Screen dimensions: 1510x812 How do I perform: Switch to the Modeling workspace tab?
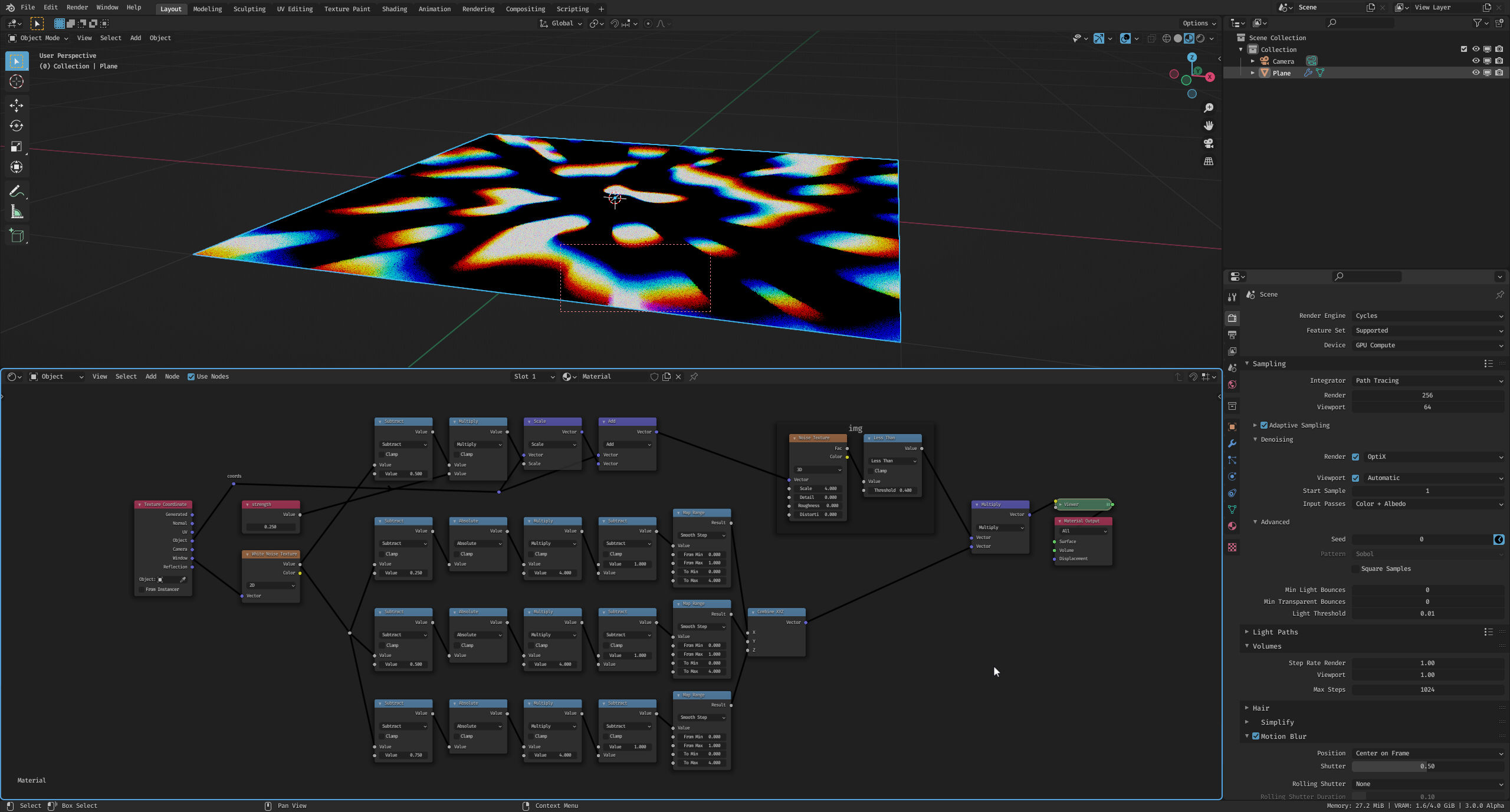click(x=207, y=9)
